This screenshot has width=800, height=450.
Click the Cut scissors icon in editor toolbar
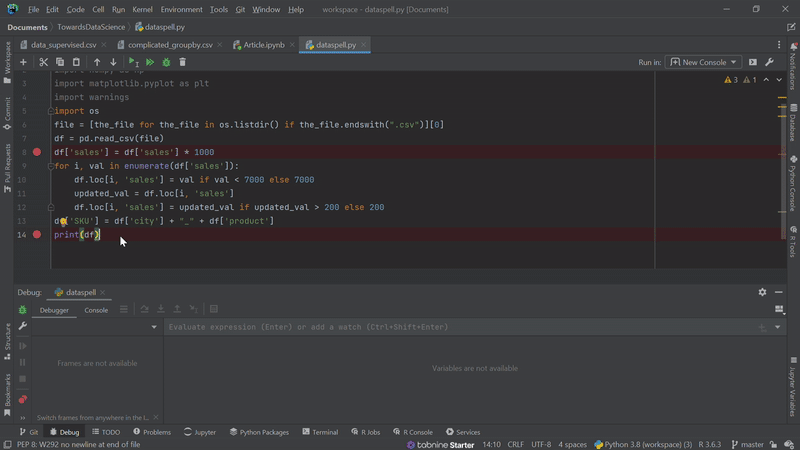44,62
